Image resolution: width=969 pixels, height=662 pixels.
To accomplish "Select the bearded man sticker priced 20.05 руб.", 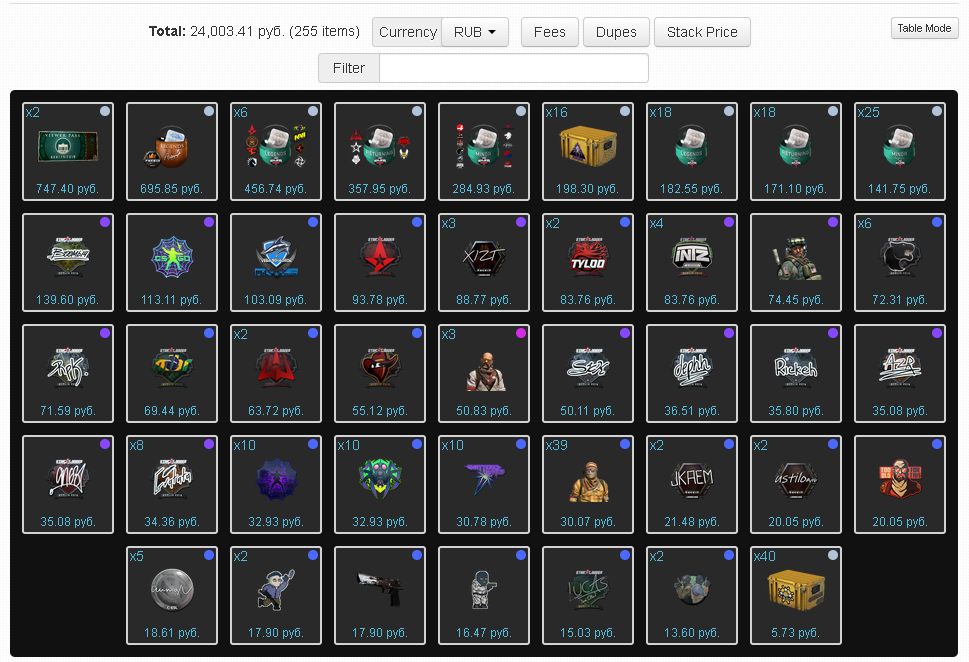I will (x=900, y=484).
